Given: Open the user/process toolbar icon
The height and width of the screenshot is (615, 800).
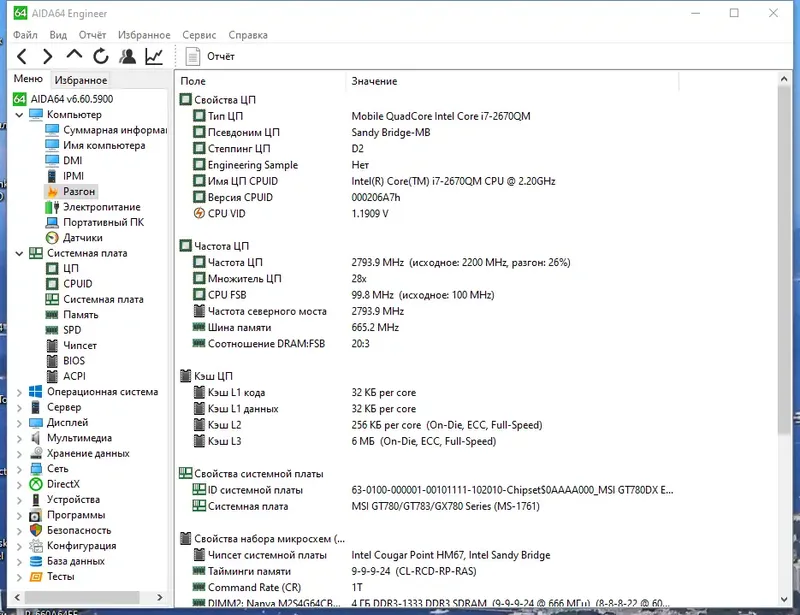Looking at the screenshot, I should [127, 56].
